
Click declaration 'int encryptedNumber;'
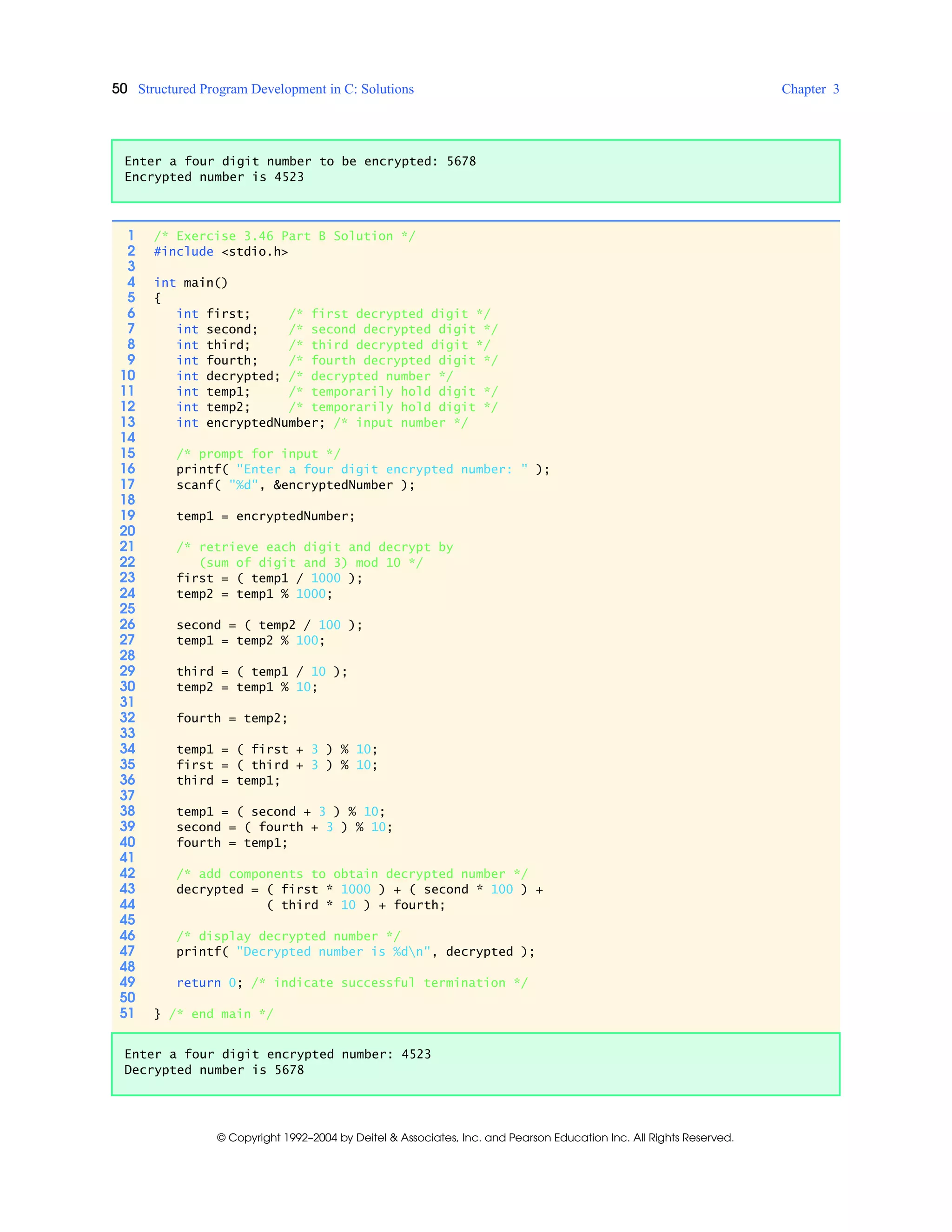pos(251,423)
